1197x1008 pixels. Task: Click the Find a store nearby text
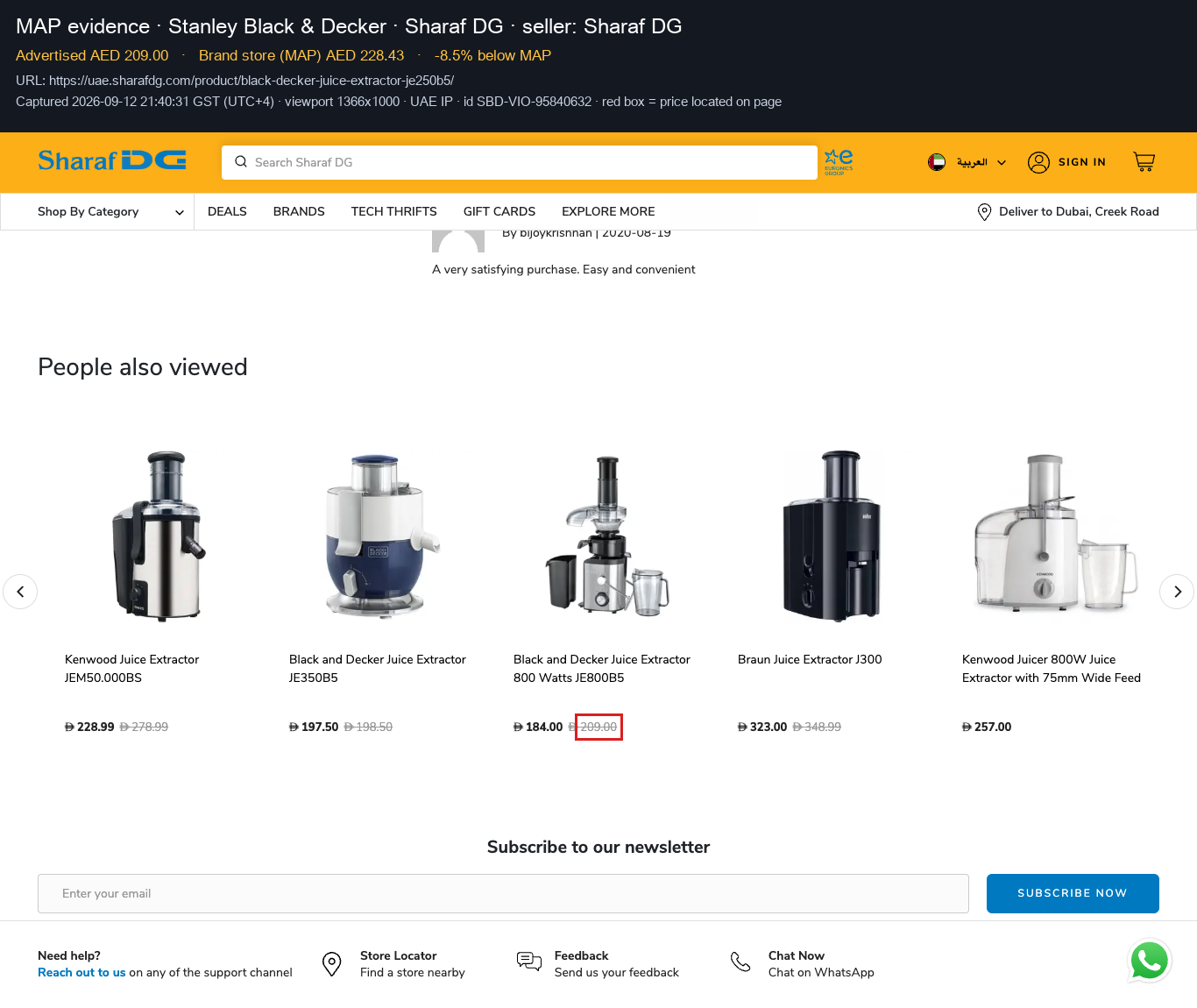(x=413, y=973)
